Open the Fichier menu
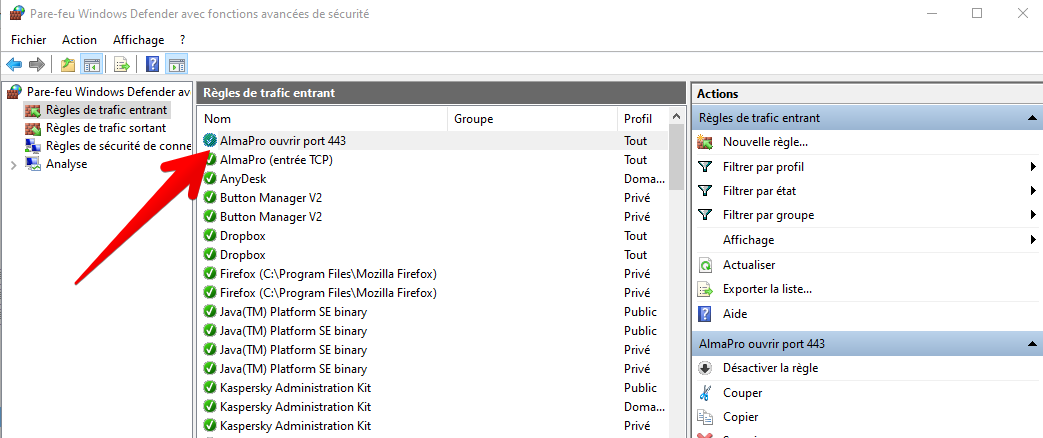1043x438 pixels. click(x=29, y=40)
